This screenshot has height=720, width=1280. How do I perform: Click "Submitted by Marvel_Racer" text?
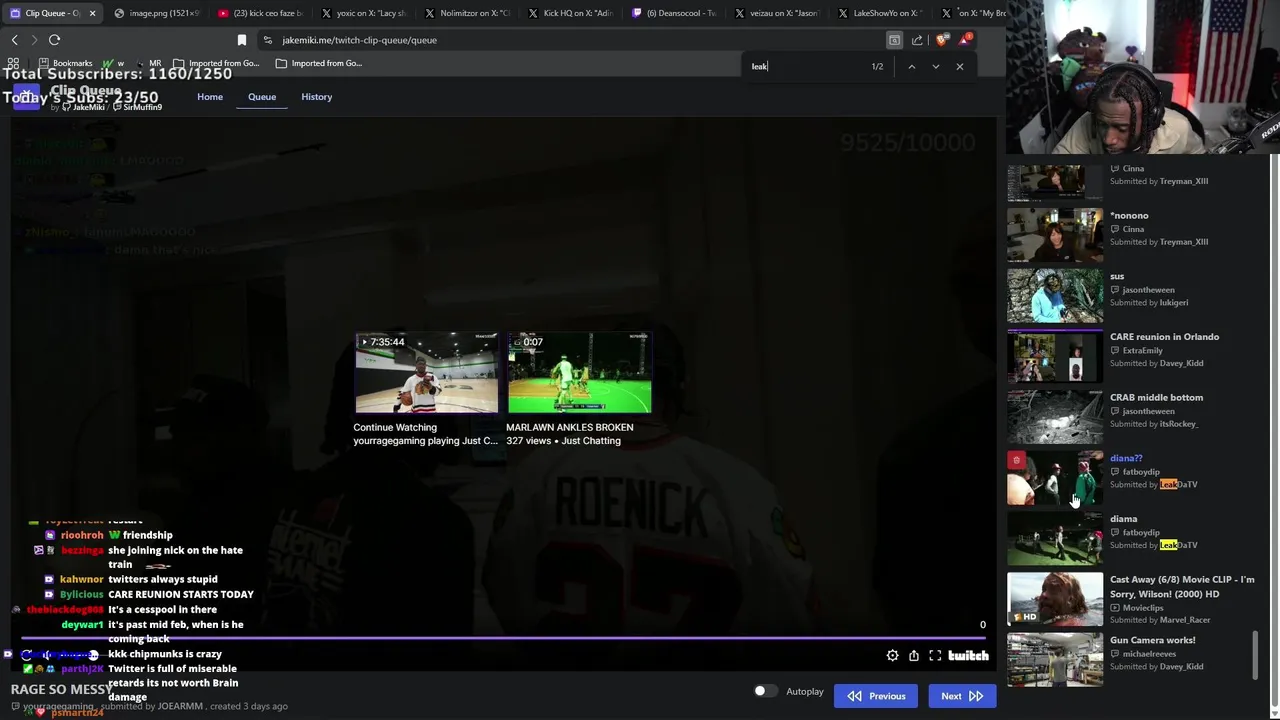[1160, 620]
